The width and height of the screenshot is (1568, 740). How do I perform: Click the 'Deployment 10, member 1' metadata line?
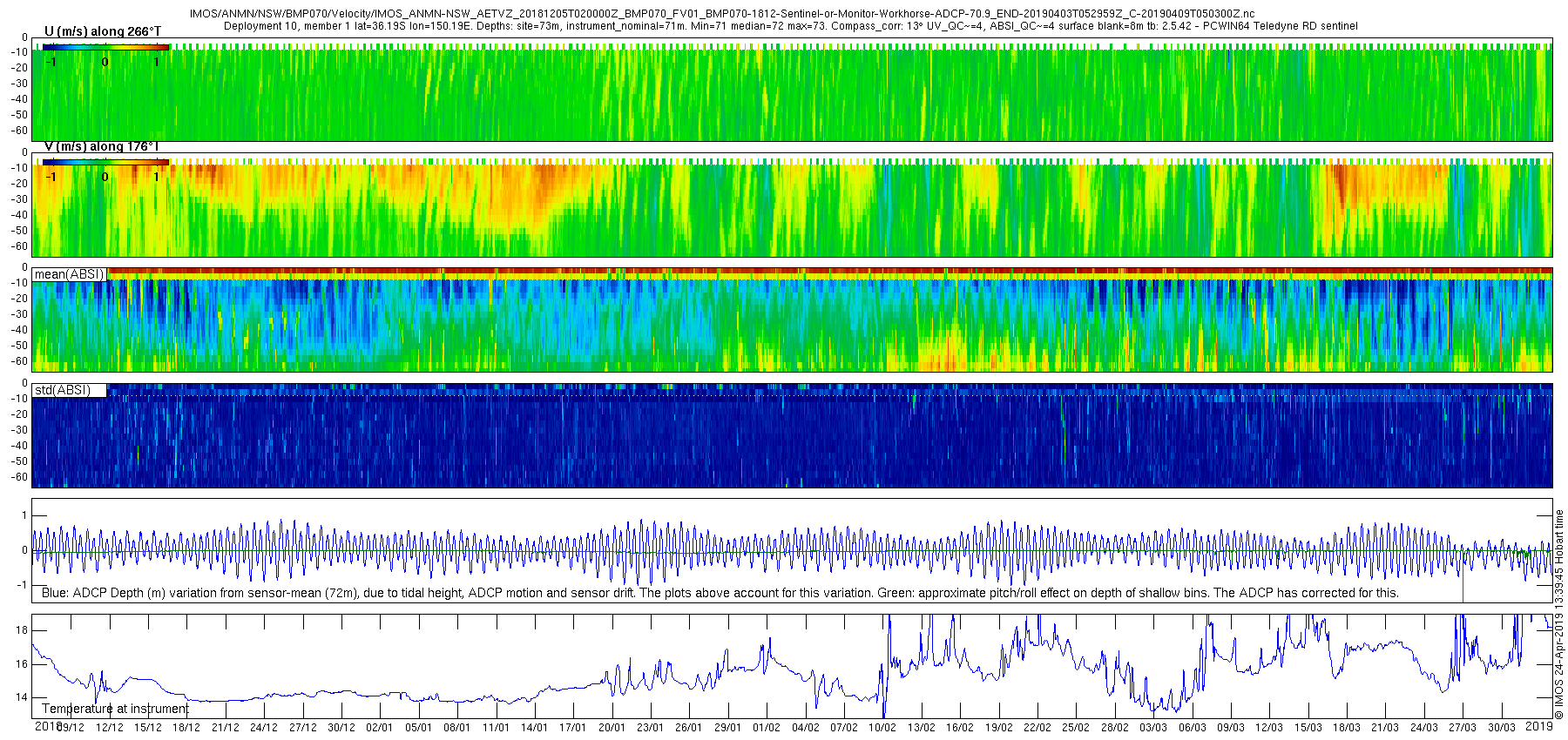(791, 26)
